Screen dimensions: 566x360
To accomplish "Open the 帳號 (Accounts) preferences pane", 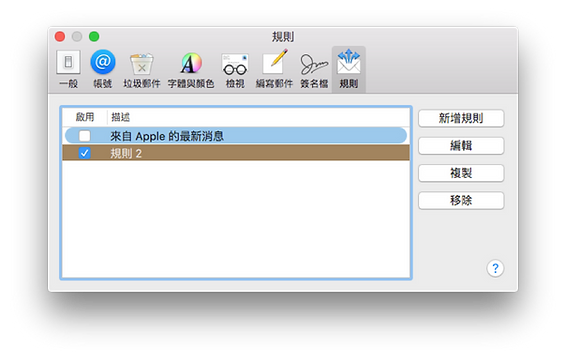I will pyautogui.click(x=103, y=69).
